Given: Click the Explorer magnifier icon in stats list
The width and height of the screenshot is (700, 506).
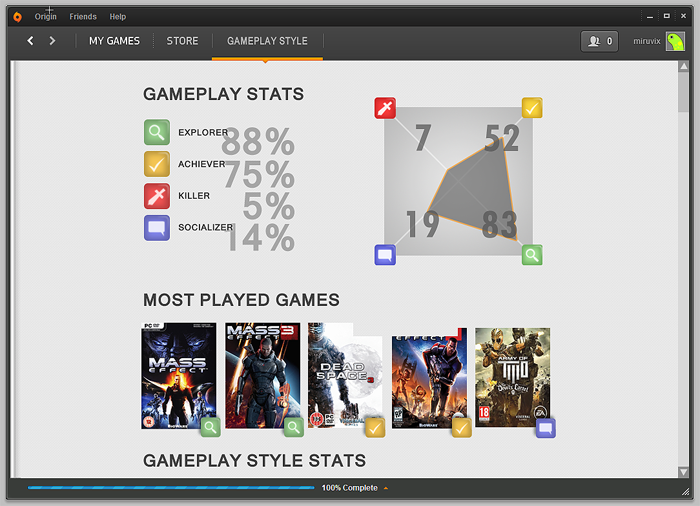Looking at the screenshot, I should tap(157, 132).
